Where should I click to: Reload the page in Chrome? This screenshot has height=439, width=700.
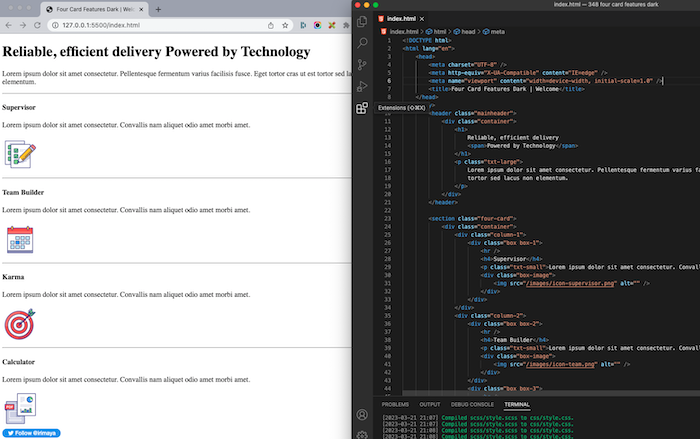coord(38,25)
